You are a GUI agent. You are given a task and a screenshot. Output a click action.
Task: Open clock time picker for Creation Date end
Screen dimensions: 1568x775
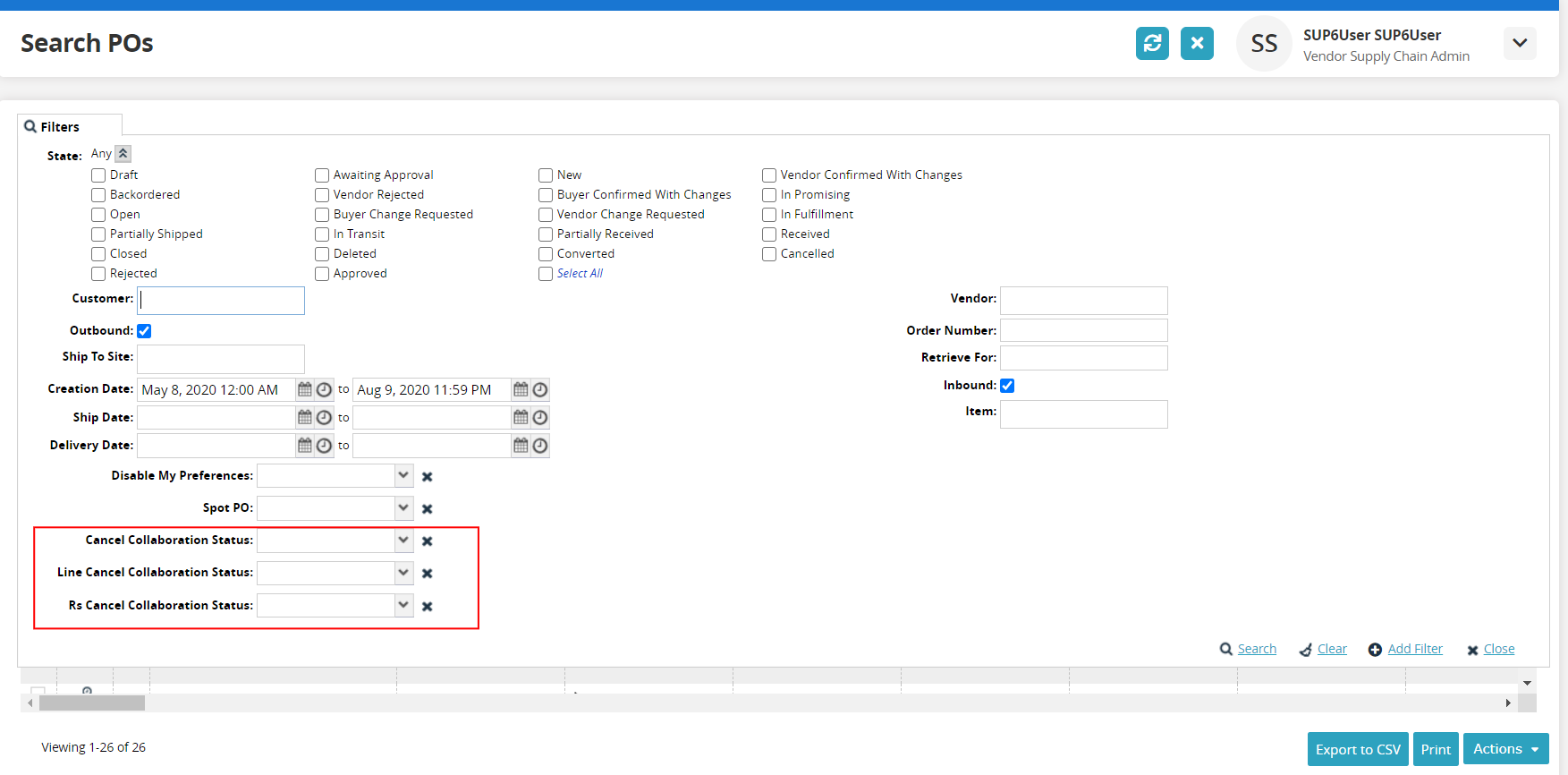[540, 390]
